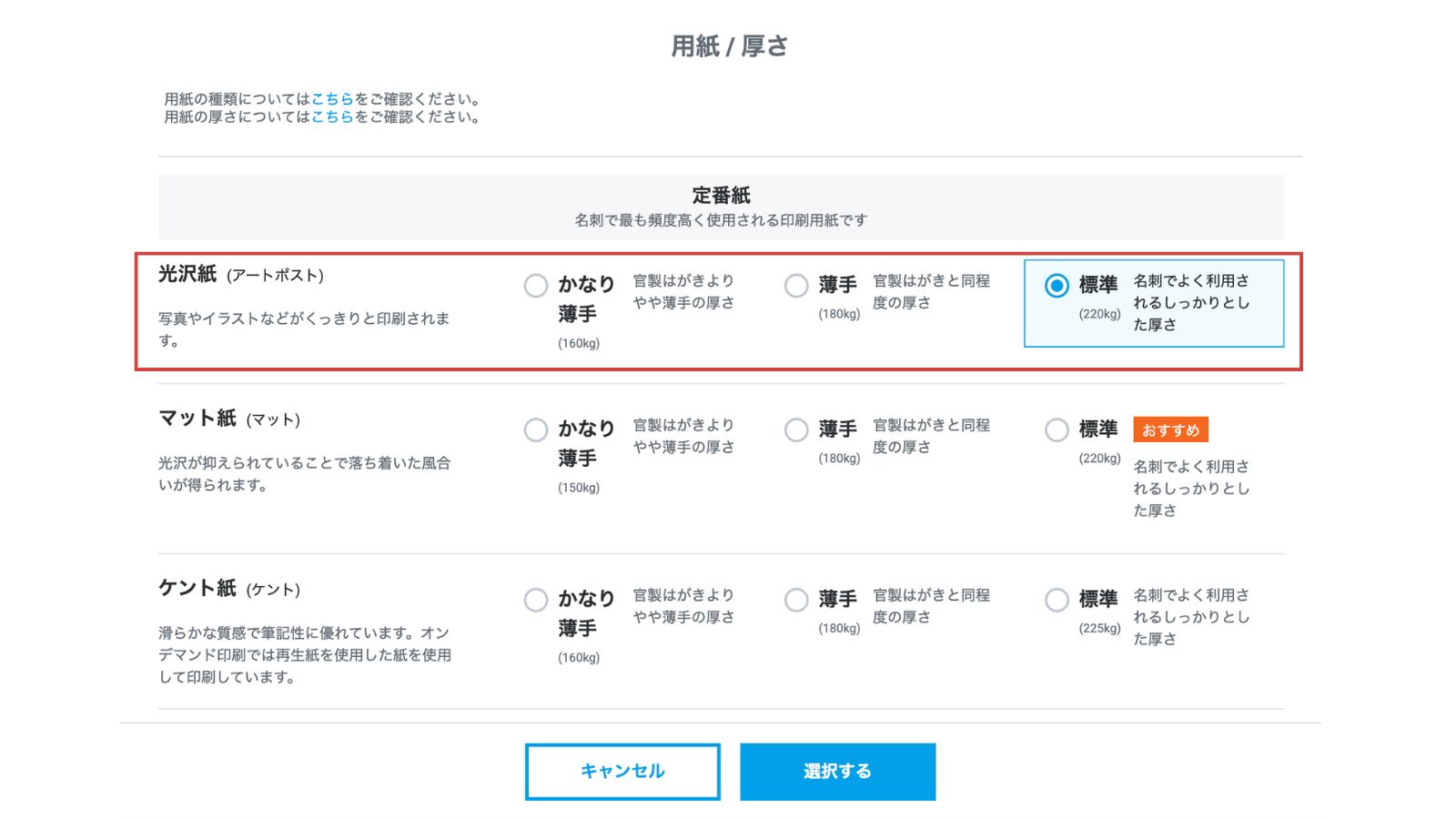Select マット紙 標準 220kg radio button
This screenshot has height=819, width=1456.
click(x=1057, y=430)
